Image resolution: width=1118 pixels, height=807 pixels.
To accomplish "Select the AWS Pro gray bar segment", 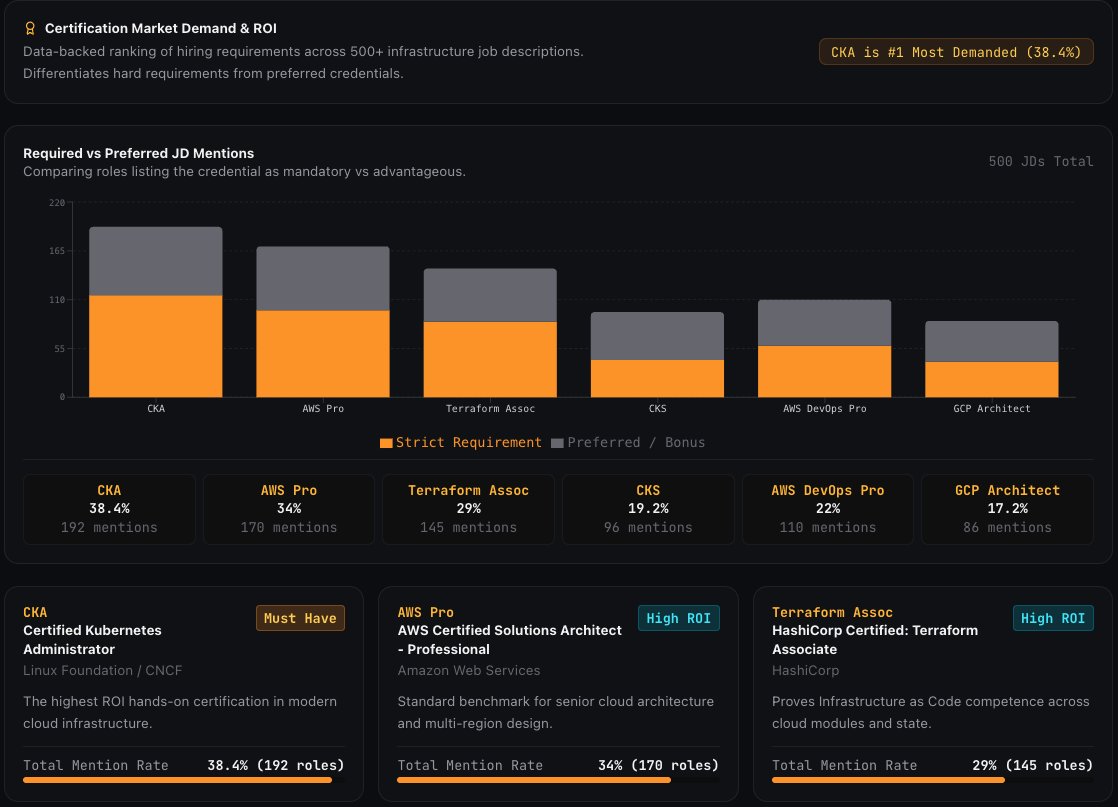I will [x=323, y=279].
